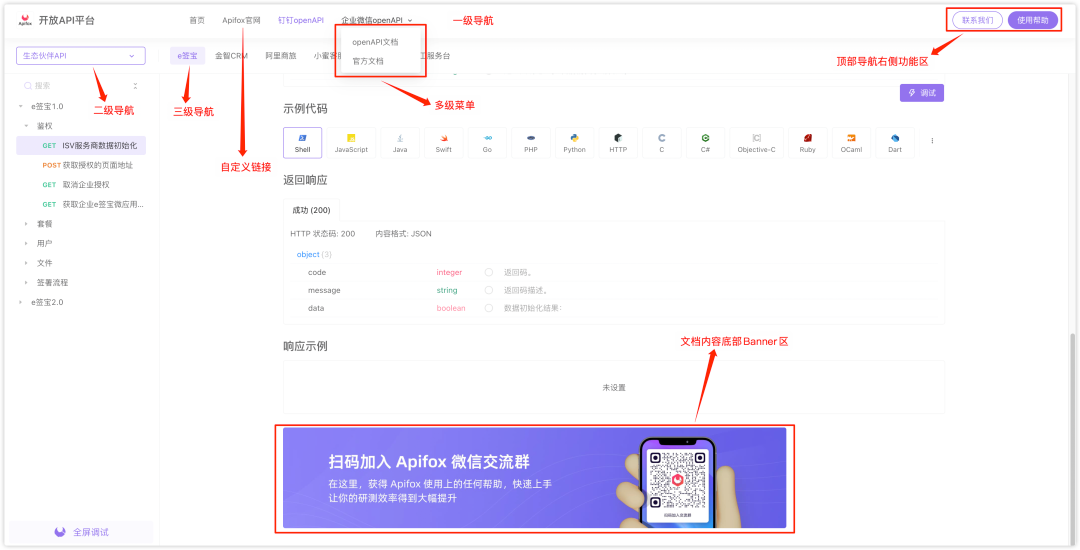Select the Ruby code example
This screenshot has height=550, width=1080.
[807, 142]
